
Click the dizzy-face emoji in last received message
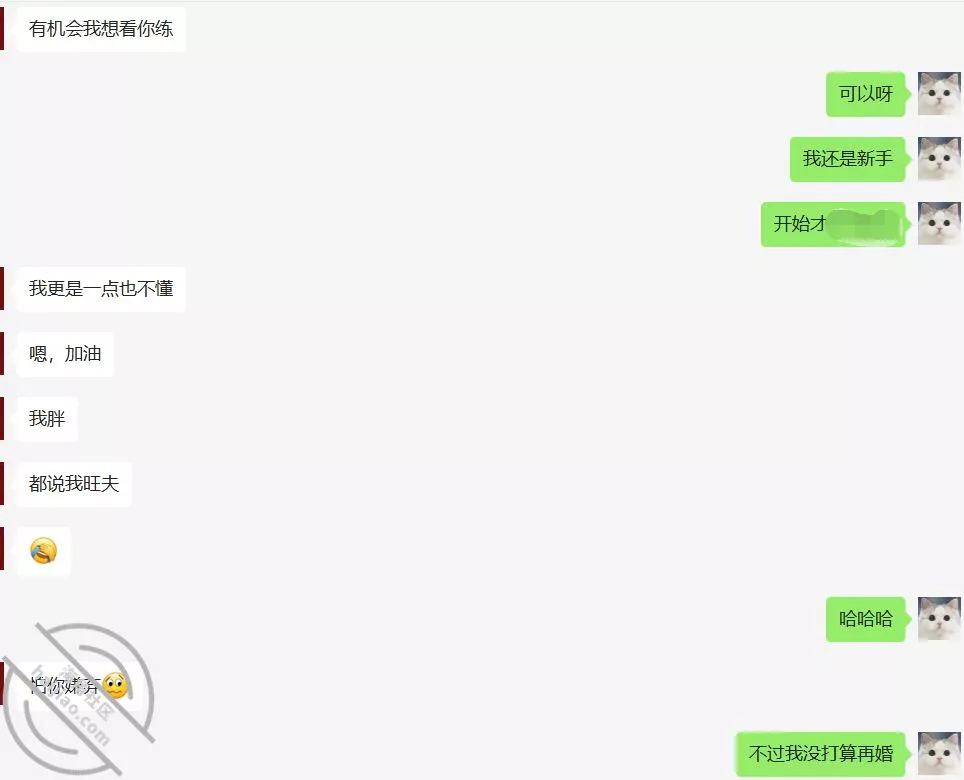pyautogui.click(x=116, y=686)
